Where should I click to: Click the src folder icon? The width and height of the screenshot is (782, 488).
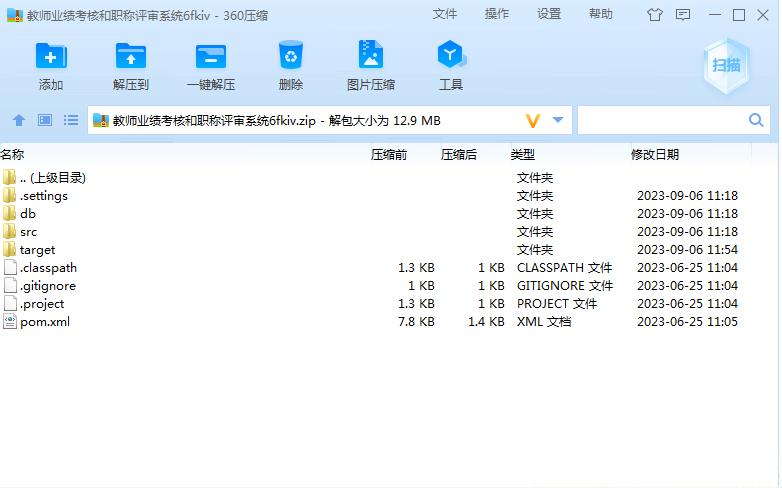(x=9, y=232)
